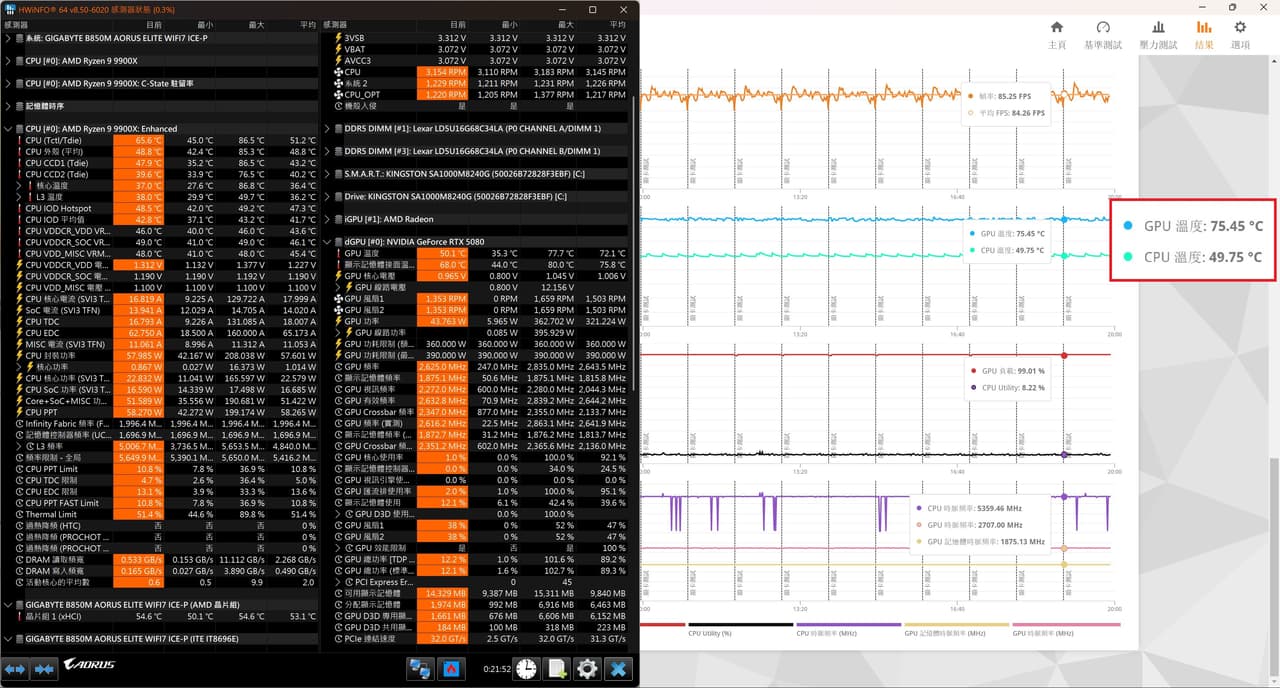Collapse dGPU [#0]: NVIDIA GeForce RTX 5080 group
The image size is (1280, 688).
[326, 242]
